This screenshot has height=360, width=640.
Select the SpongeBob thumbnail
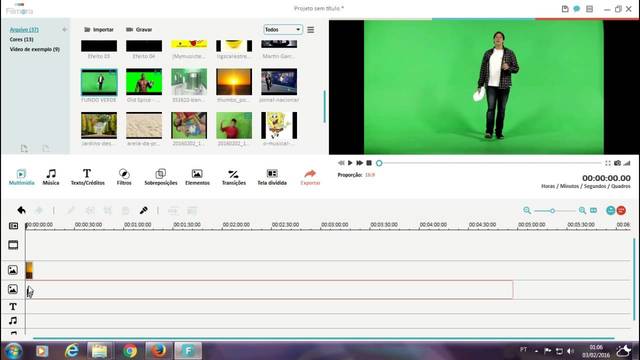[x=279, y=126]
